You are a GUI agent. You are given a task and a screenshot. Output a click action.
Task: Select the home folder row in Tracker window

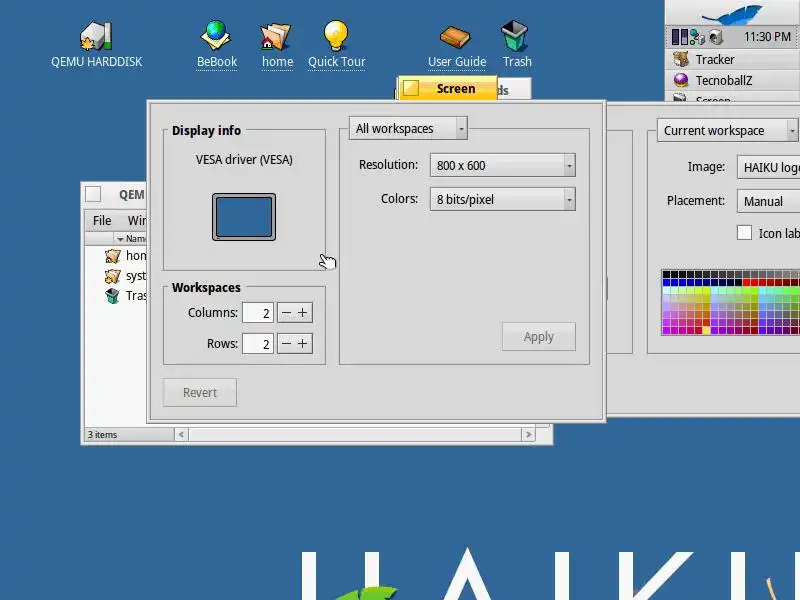click(x=126, y=256)
